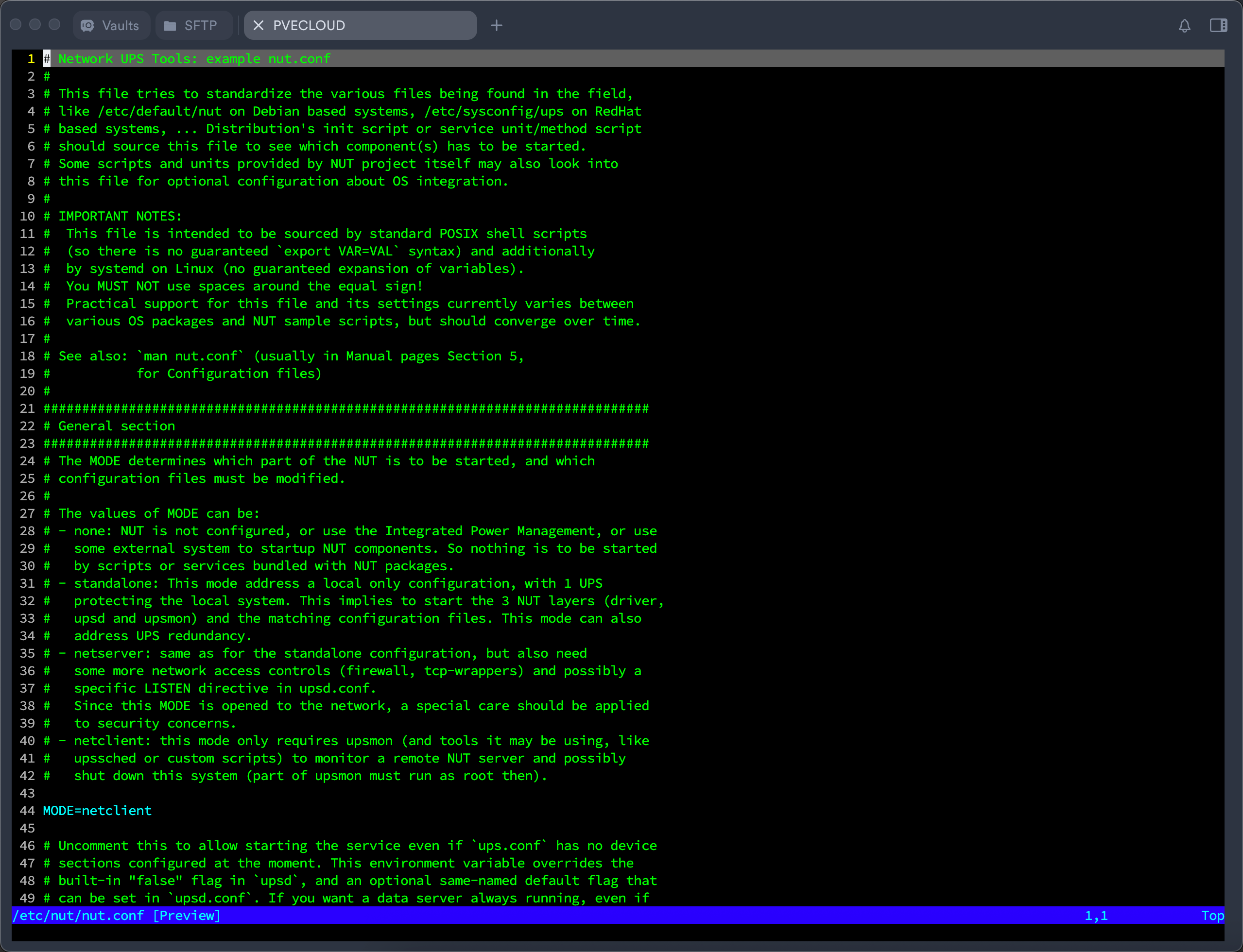Click 'for Configuration files)' on line 19
Screen dimensions: 1243x952
[229, 374]
